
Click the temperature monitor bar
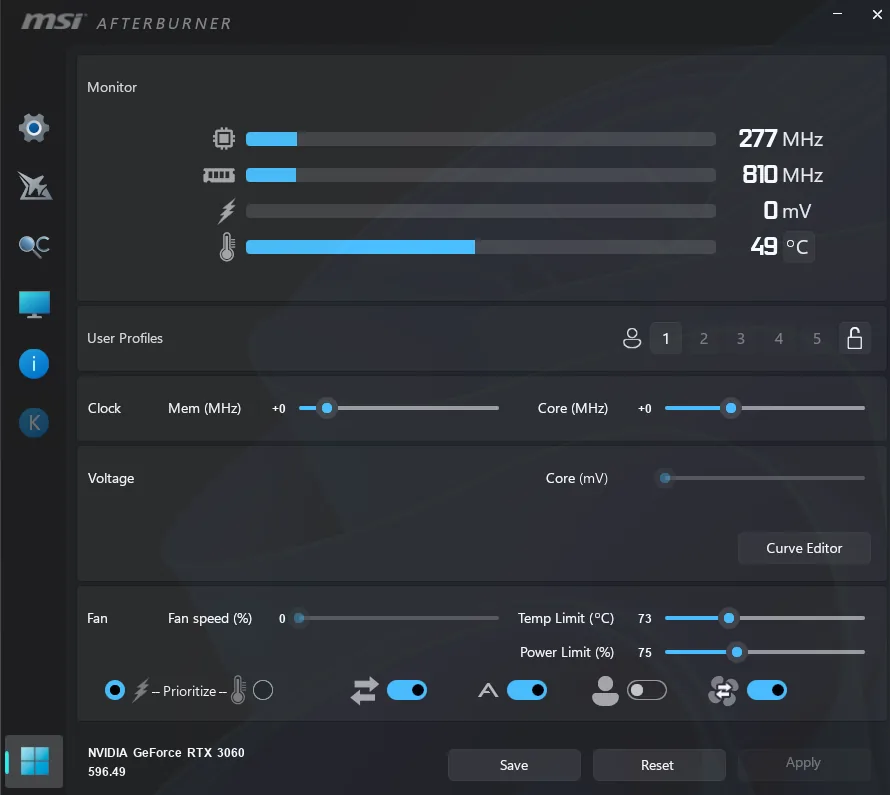click(x=481, y=247)
